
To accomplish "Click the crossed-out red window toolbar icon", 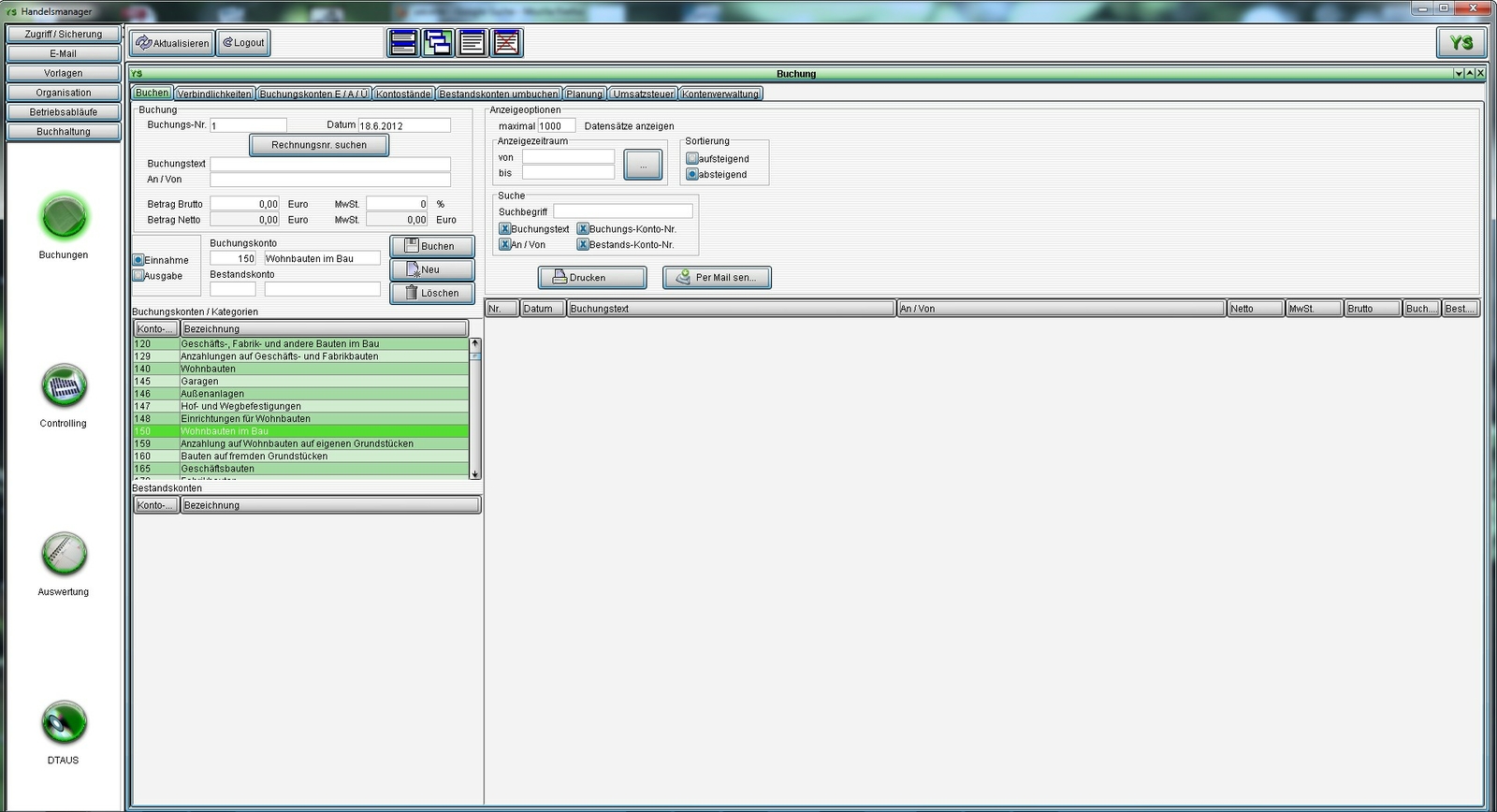I will 507,43.
